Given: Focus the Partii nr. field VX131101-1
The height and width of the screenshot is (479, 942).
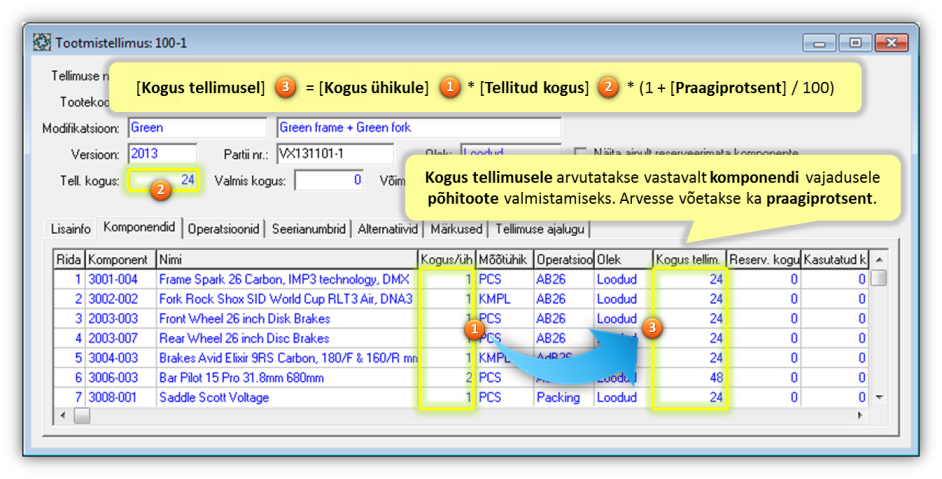Looking at the screenshot, I should coord(334,154).
